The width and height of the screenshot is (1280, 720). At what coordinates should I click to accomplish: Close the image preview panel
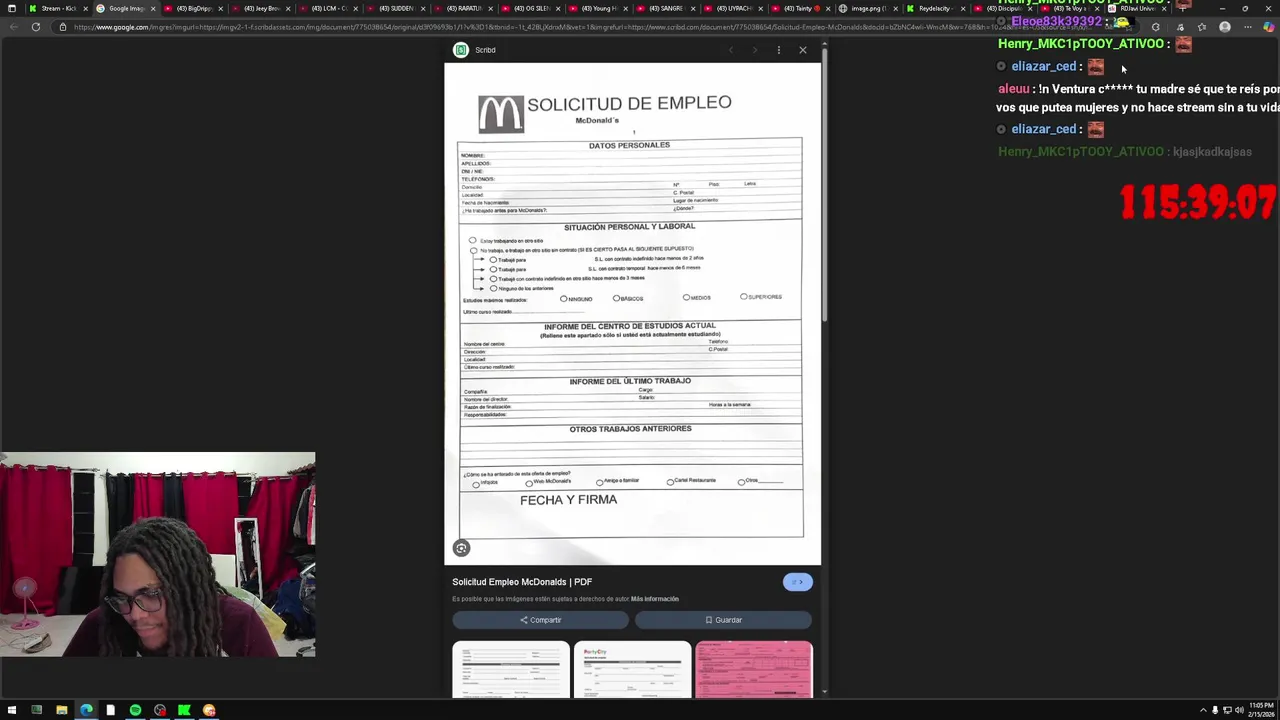pos(802,50)
